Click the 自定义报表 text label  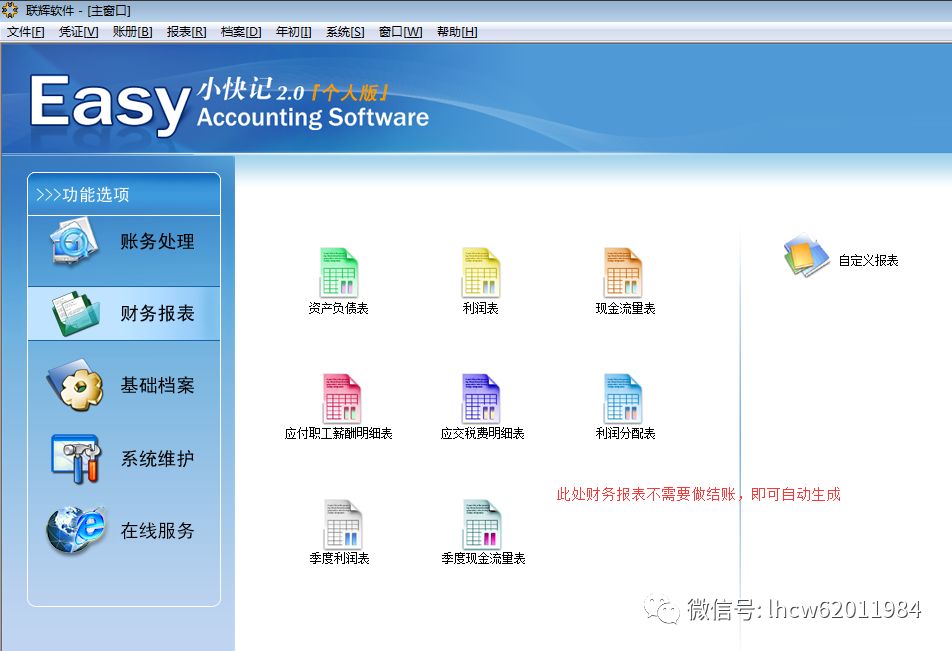click(868, 261)
